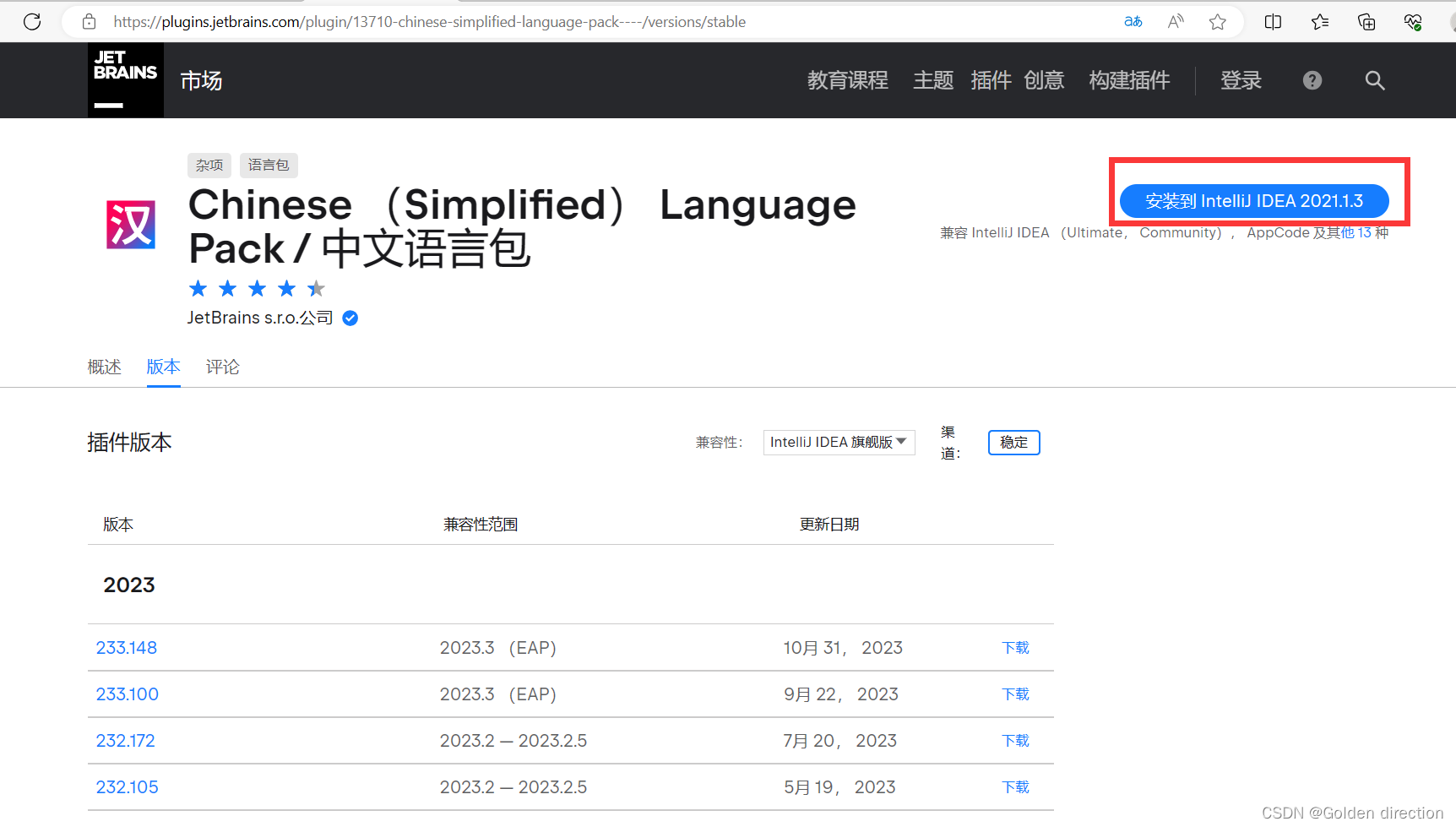Click the help question mark icon
The image size is (1456, 827).
1312,80
